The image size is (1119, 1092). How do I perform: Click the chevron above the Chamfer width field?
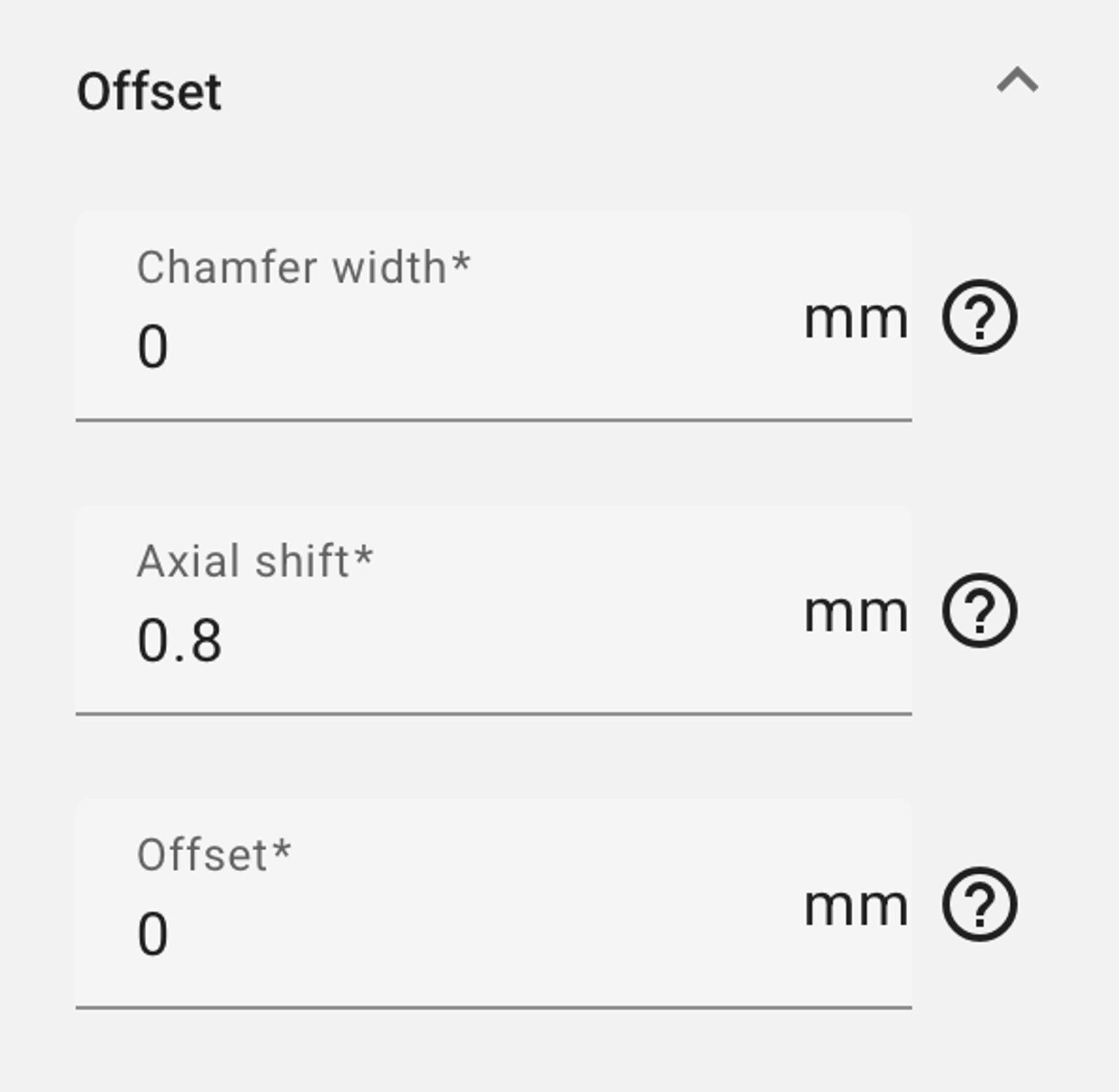[1018, 83]
